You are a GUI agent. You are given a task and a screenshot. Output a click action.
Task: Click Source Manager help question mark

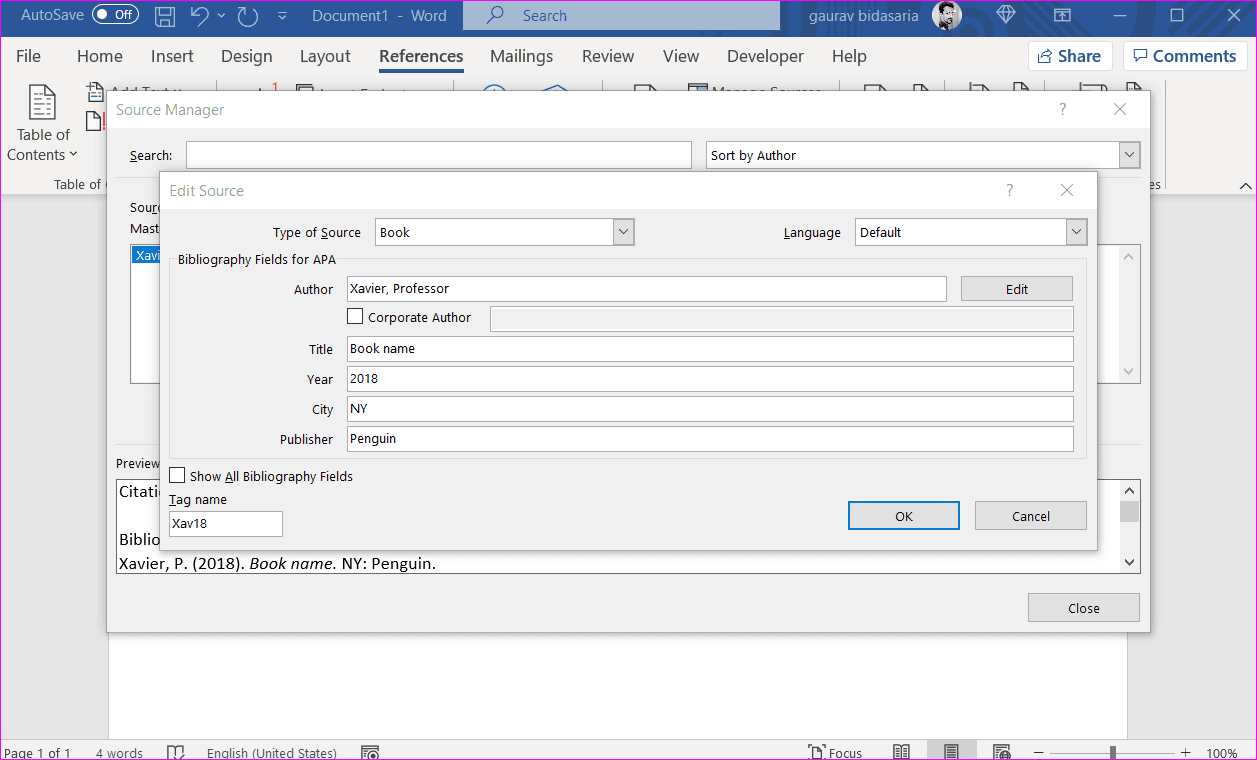(1062, 110)
